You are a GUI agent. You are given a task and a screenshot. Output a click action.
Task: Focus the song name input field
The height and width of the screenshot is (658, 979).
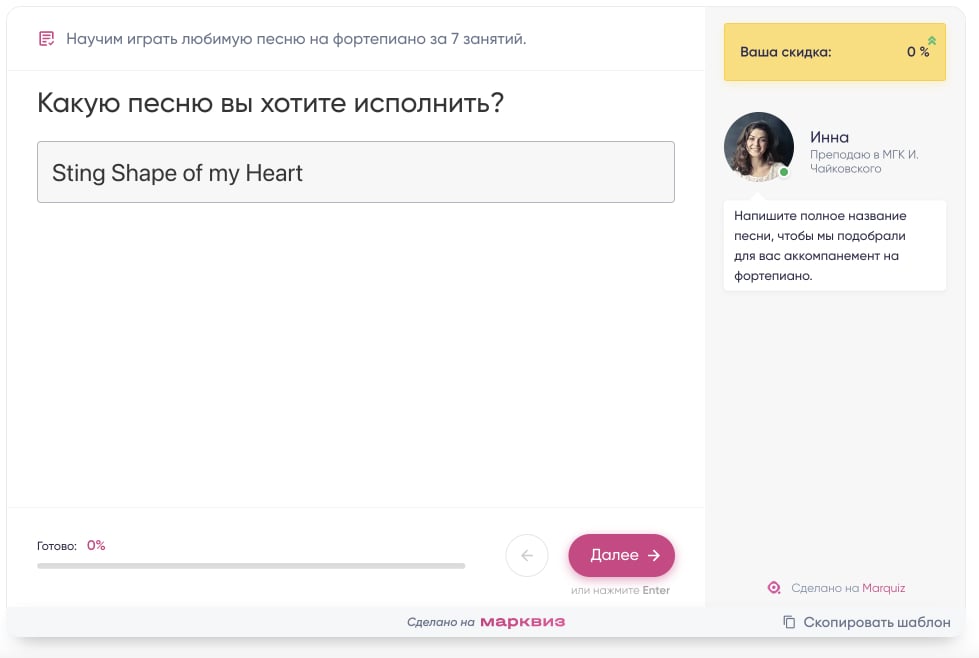point(355,172)
